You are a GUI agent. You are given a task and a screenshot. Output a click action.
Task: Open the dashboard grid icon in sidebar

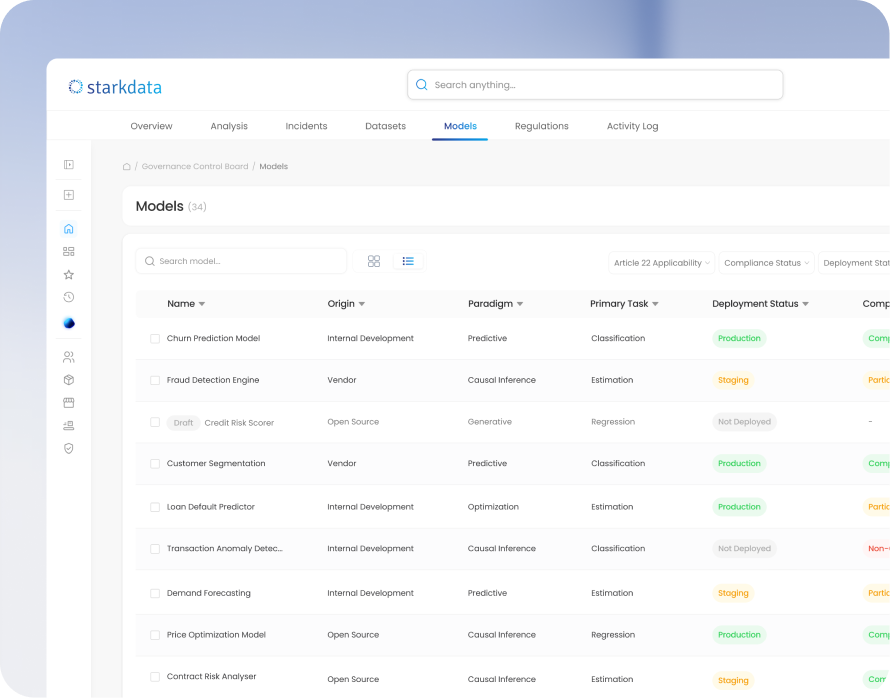click(x=69, y=251)
